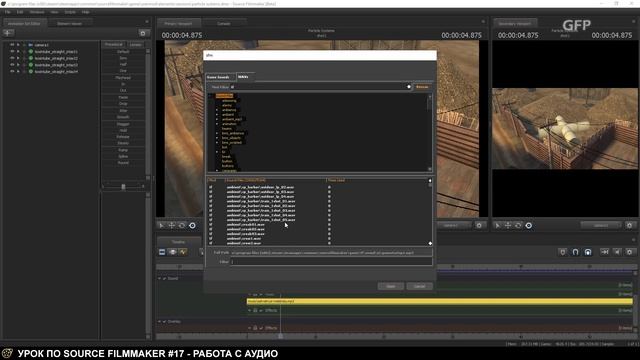Click the folder tree vertical scrollbar

[x=430, y=133]
